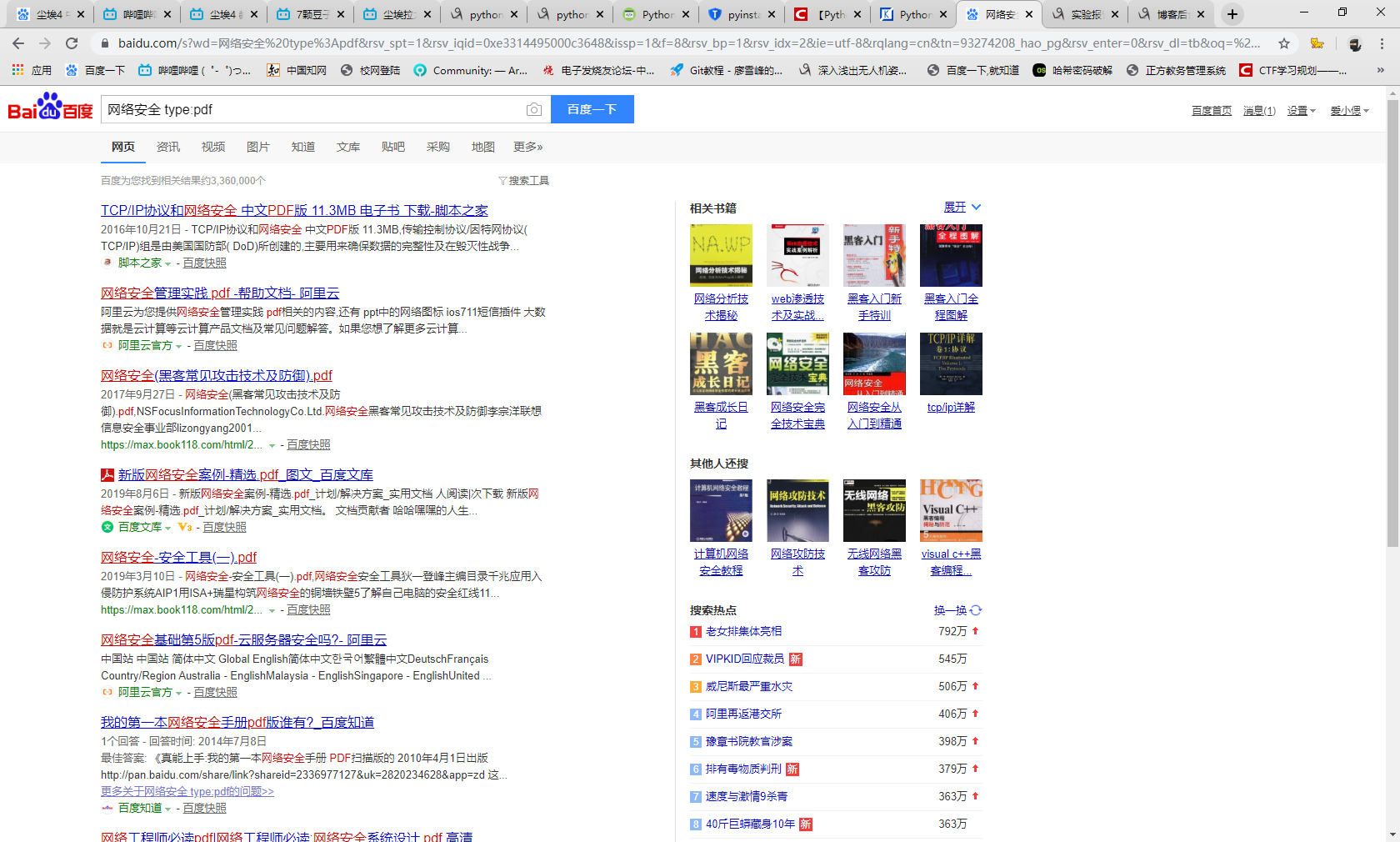This screenshot has height=842, width=1400.
Task: Open the 爱小偲 account dropdown
Action: tap(1349, 111)
